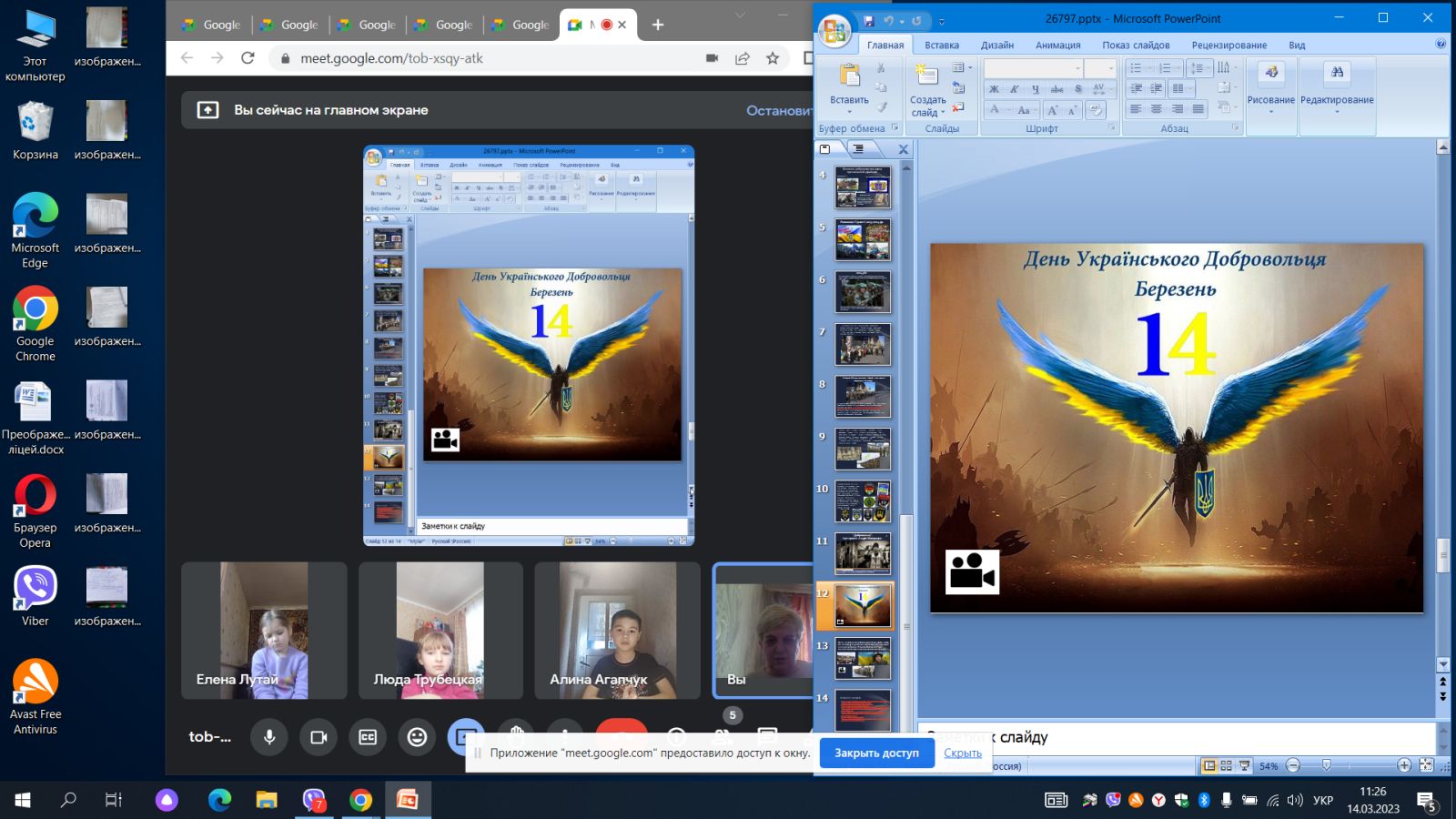Toggle text shadow S formatting
The image size is (1456, 819).
tap(1078, 89)
